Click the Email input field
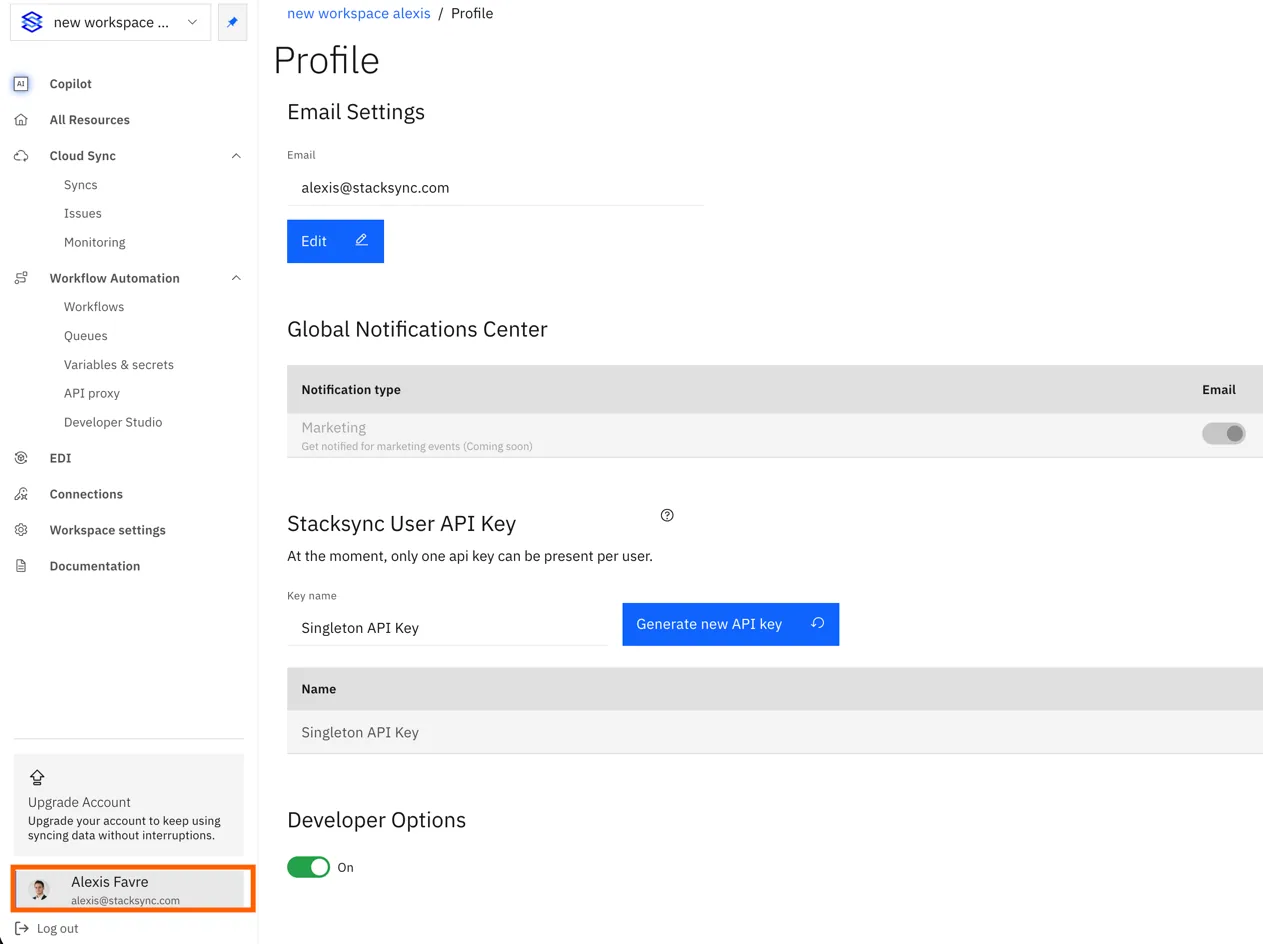 click(x=495, y=187)
